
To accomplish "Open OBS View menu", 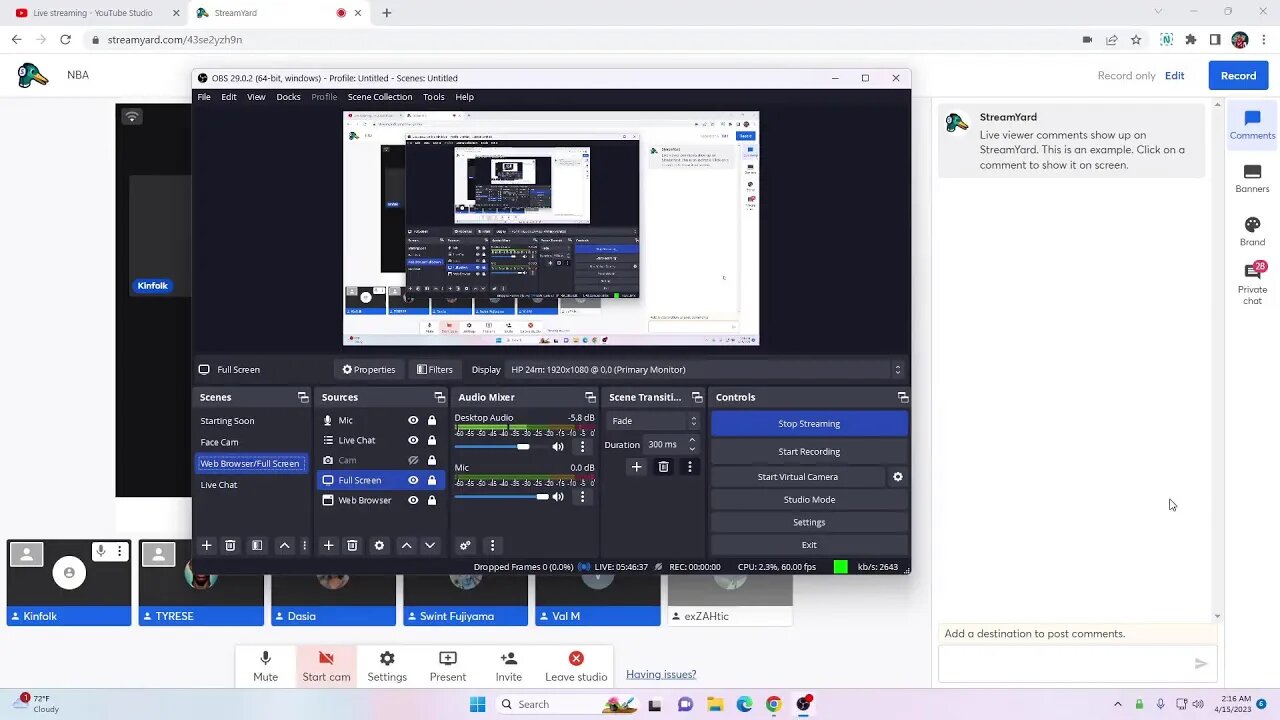I will [x=256, y=97].
